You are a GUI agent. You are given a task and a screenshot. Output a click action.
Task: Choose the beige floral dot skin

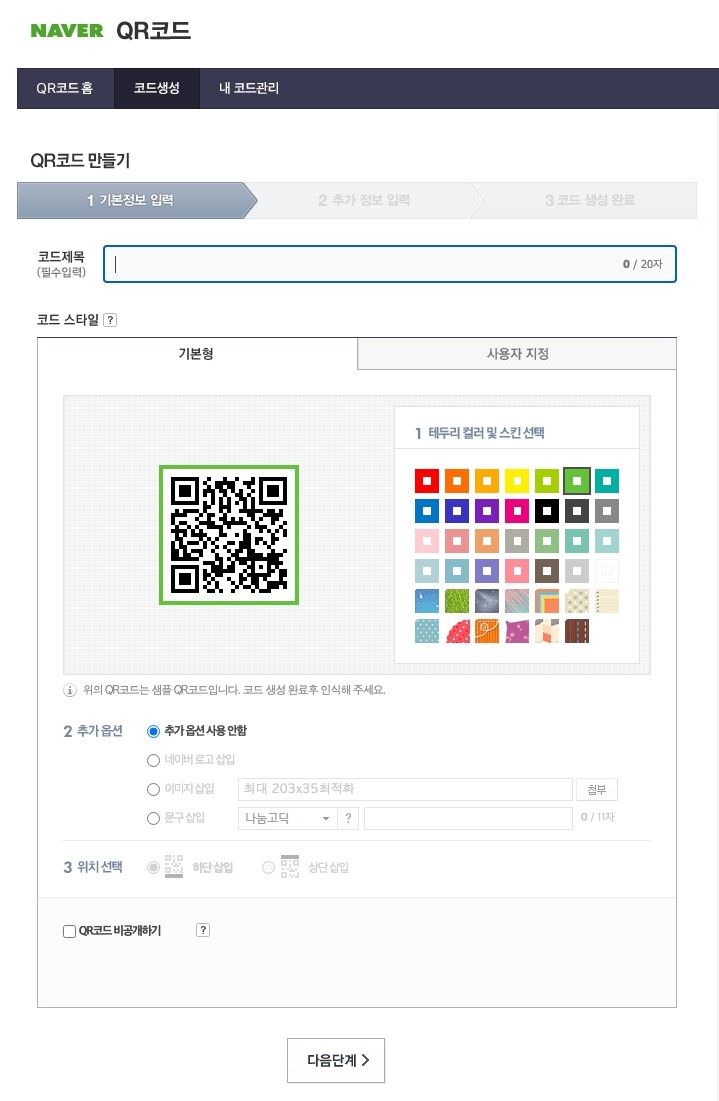point(577,601)
